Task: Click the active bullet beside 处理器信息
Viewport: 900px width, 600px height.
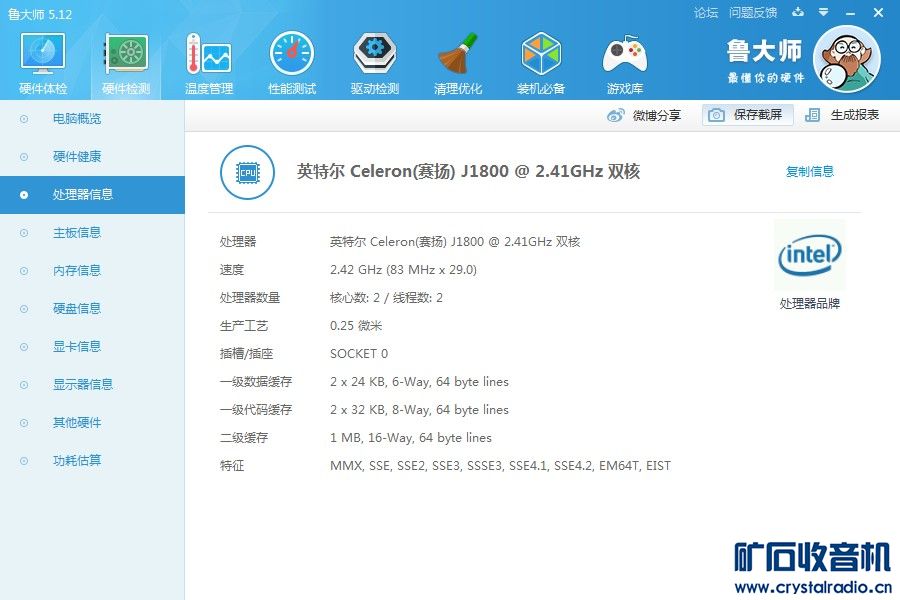Action: 24,195
